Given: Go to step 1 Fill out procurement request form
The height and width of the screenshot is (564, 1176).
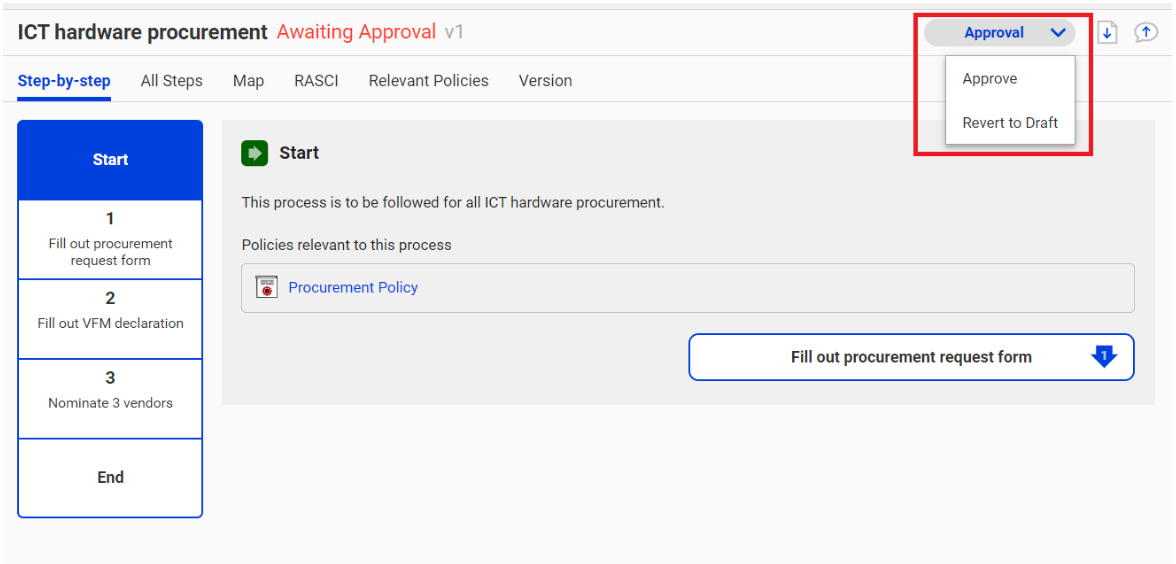Looking at the screenshot, I should coord(110,239).
